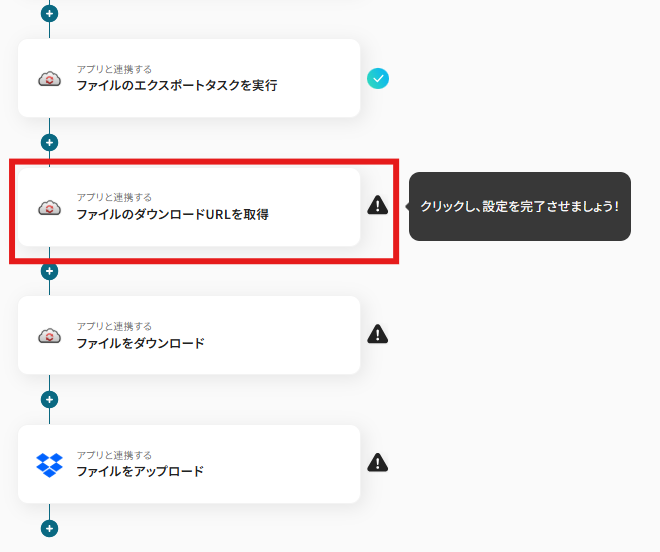
Task: Click the cloud app icon on export task step
Action: coord(50,79)
